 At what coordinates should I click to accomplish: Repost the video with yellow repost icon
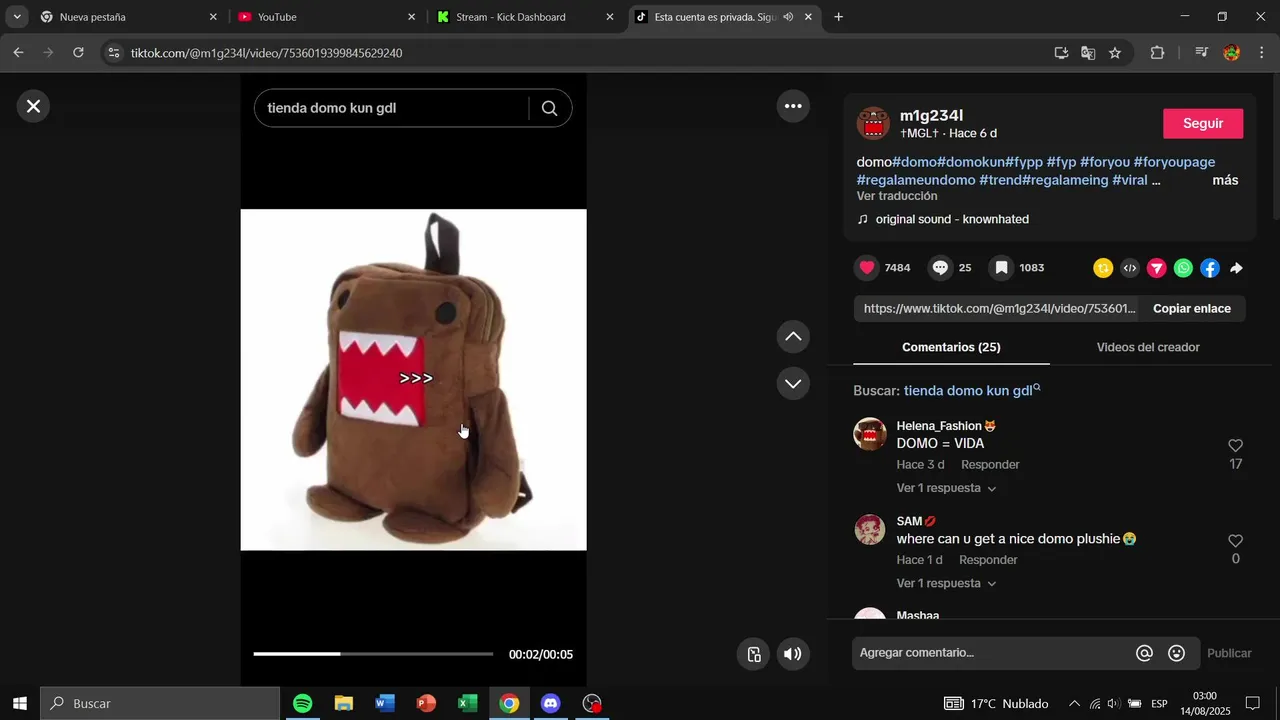point(1103,268)
